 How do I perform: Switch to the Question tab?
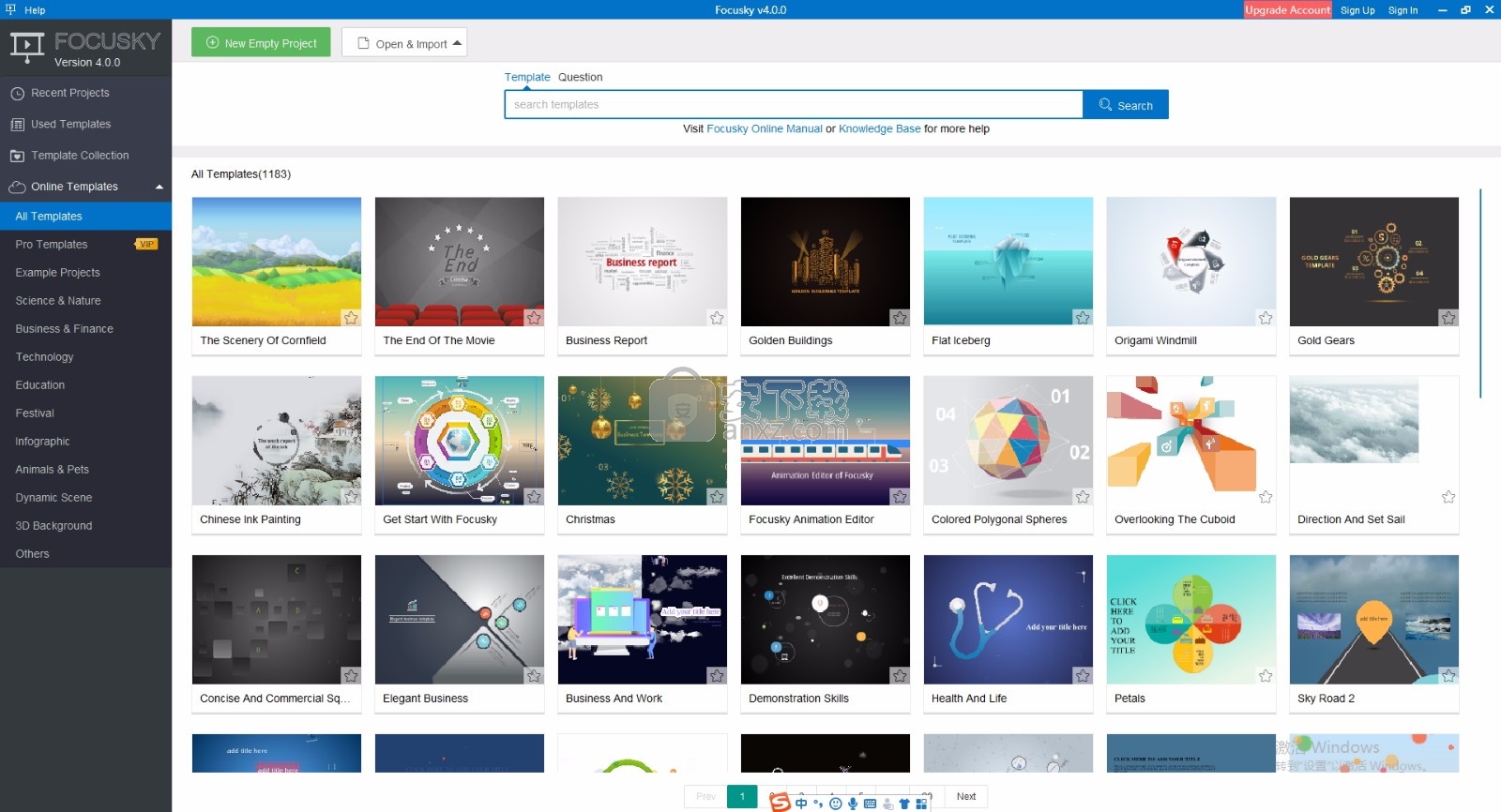(580, 77)
